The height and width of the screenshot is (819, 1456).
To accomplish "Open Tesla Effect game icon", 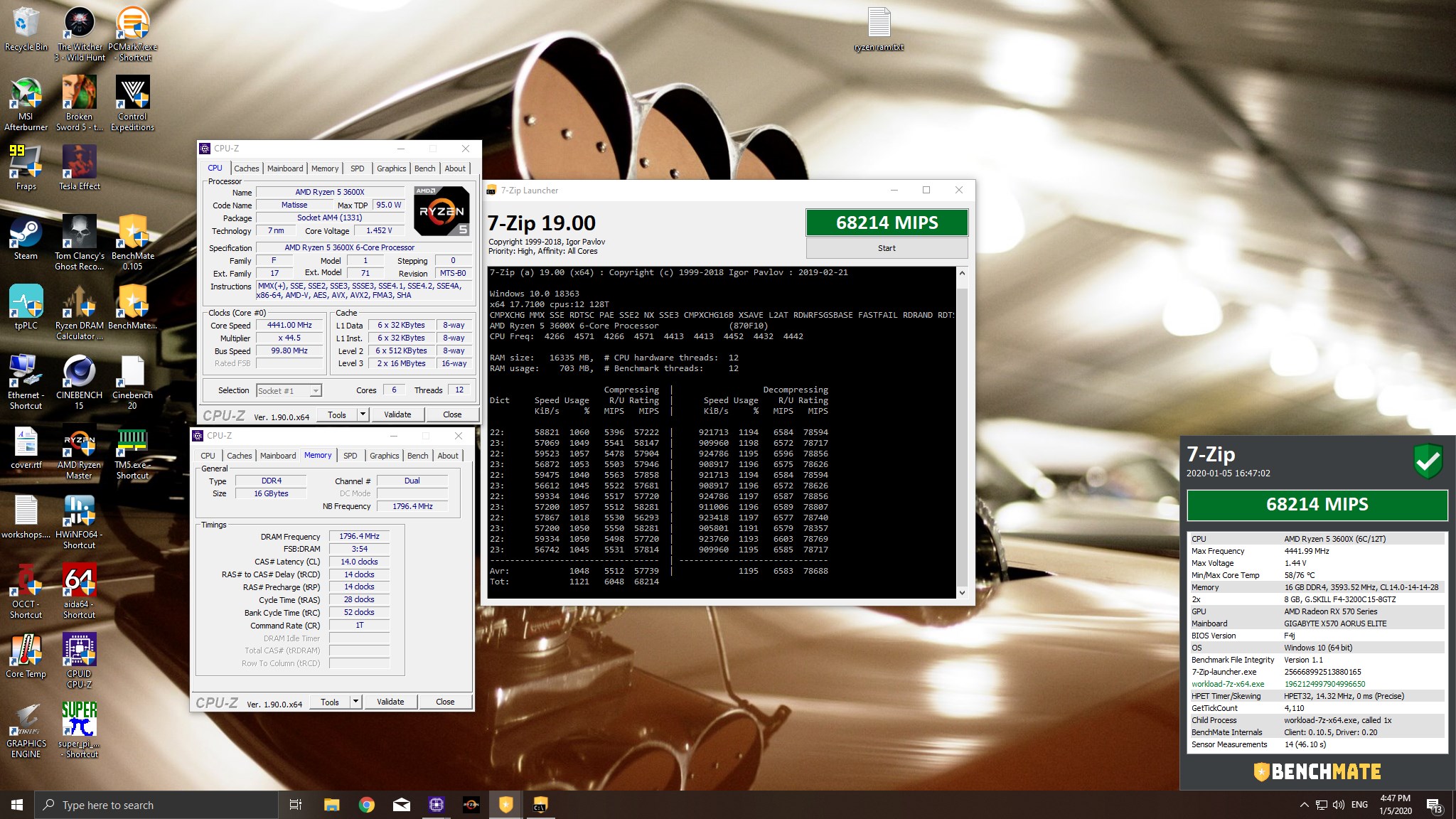I will [x=80, y=168].
